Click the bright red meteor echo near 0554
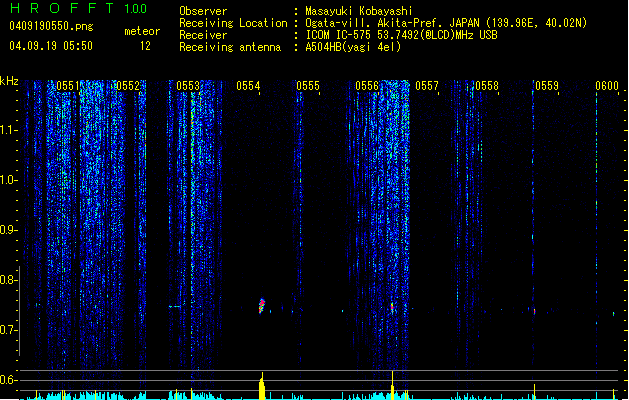 coord(262,306)
